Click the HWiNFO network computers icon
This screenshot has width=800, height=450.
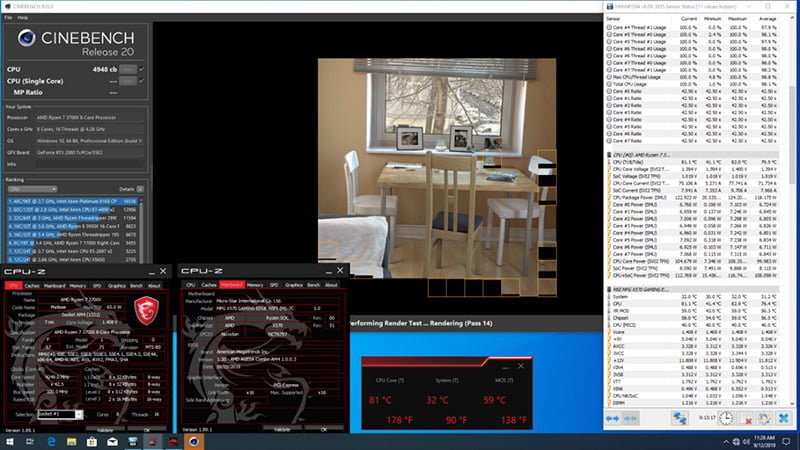679,418
